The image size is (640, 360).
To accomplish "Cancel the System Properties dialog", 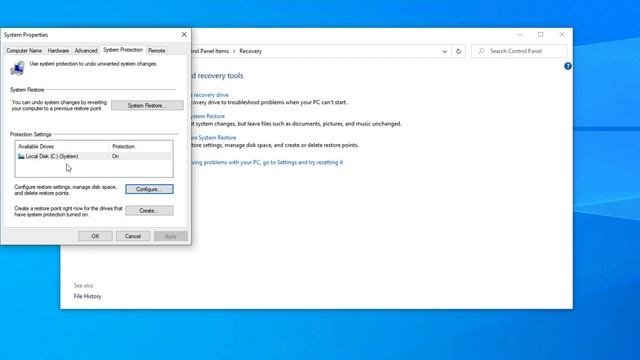I will click(133, 236).
